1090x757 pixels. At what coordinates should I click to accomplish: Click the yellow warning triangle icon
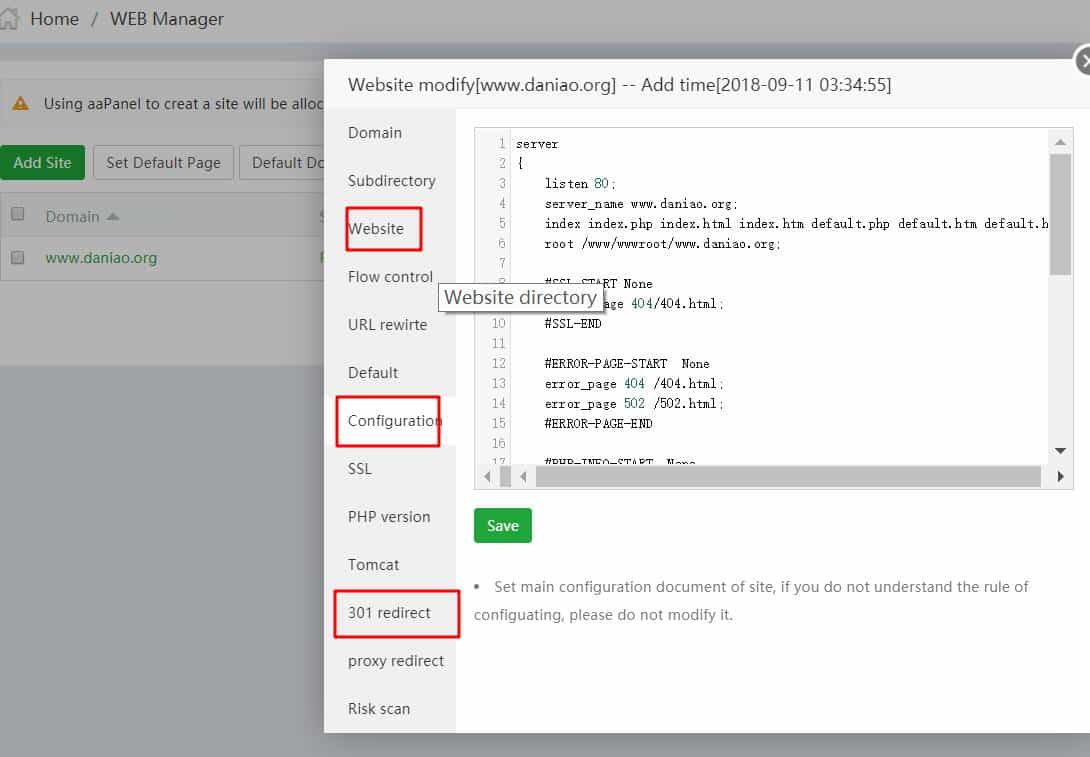pyautogui.click(x=20, y=103)
